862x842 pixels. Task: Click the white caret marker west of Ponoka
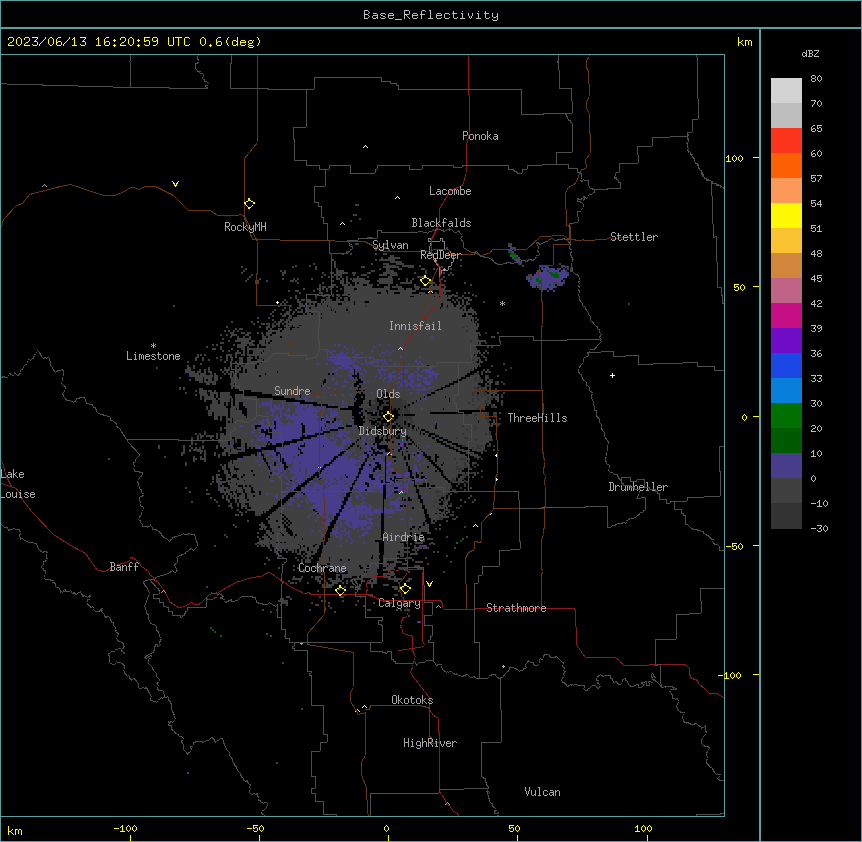(x=366, y=147)
